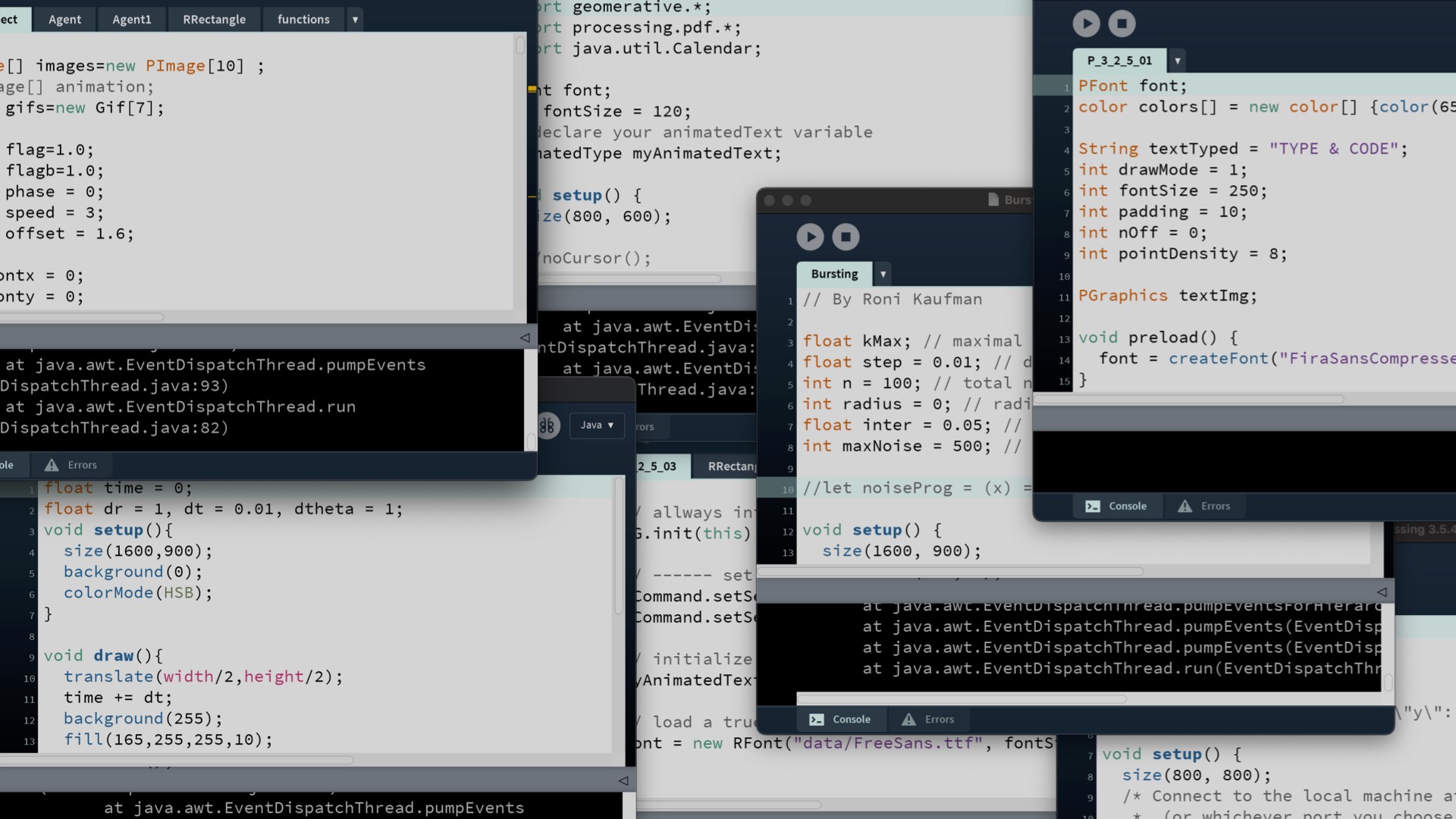
Task: Open tab menu arrow next to P_3_2_5_01
Action: click(1177, 61)
